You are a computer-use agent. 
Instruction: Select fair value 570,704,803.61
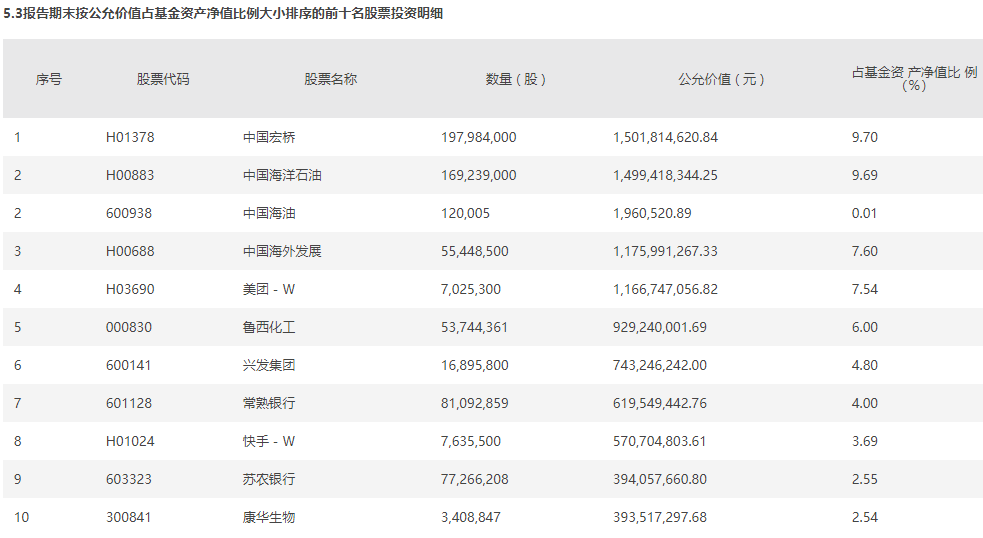tap(660, 441)
